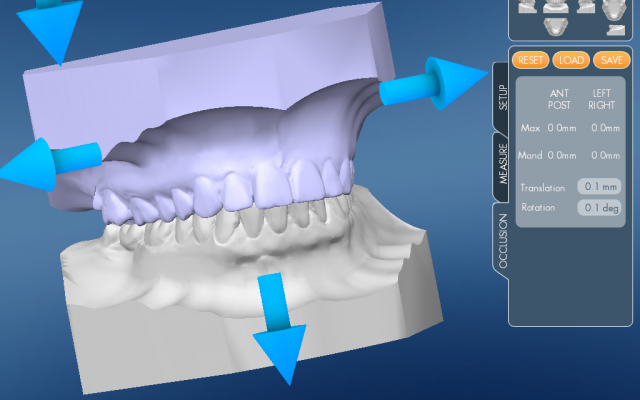Click the blue right-pointing arrow on the upper model
Image resolution: width=640 pixels, height=400 pixels.
click(433, 84)
